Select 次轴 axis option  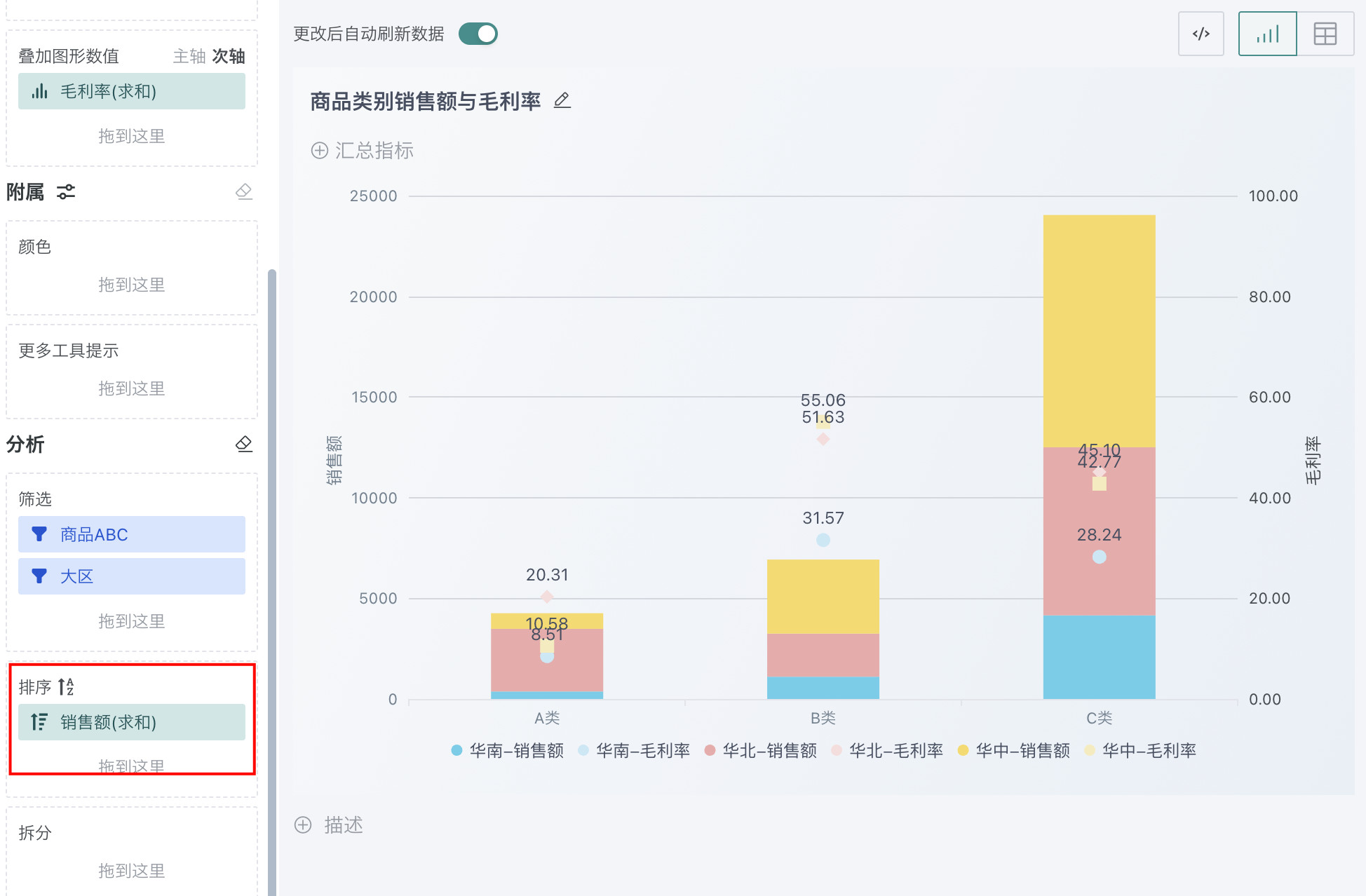pos(229,56)
